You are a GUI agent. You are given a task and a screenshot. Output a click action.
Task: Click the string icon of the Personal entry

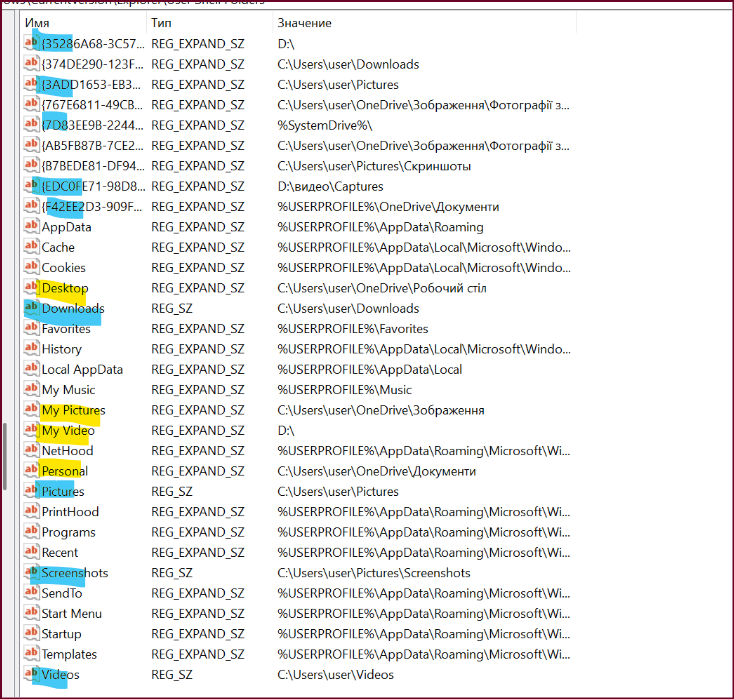point(31,471)
